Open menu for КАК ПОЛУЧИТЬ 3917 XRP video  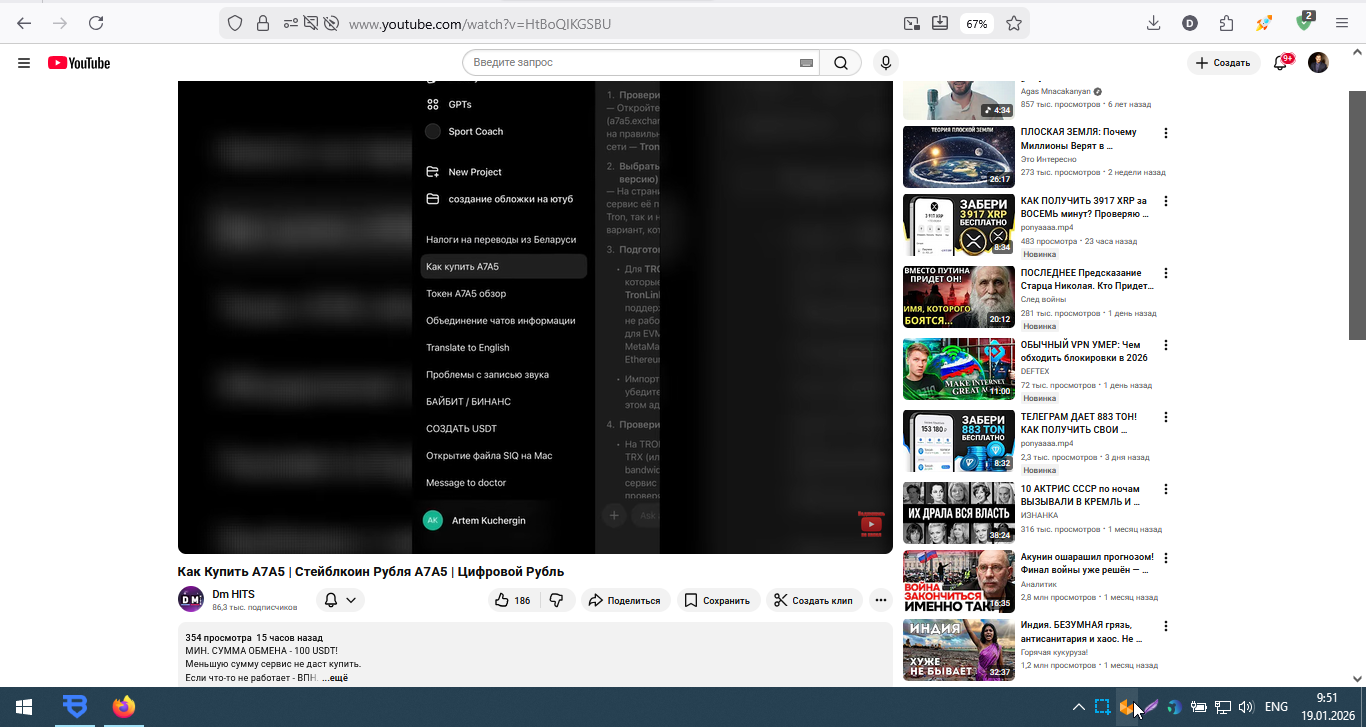pos(1166,202)
